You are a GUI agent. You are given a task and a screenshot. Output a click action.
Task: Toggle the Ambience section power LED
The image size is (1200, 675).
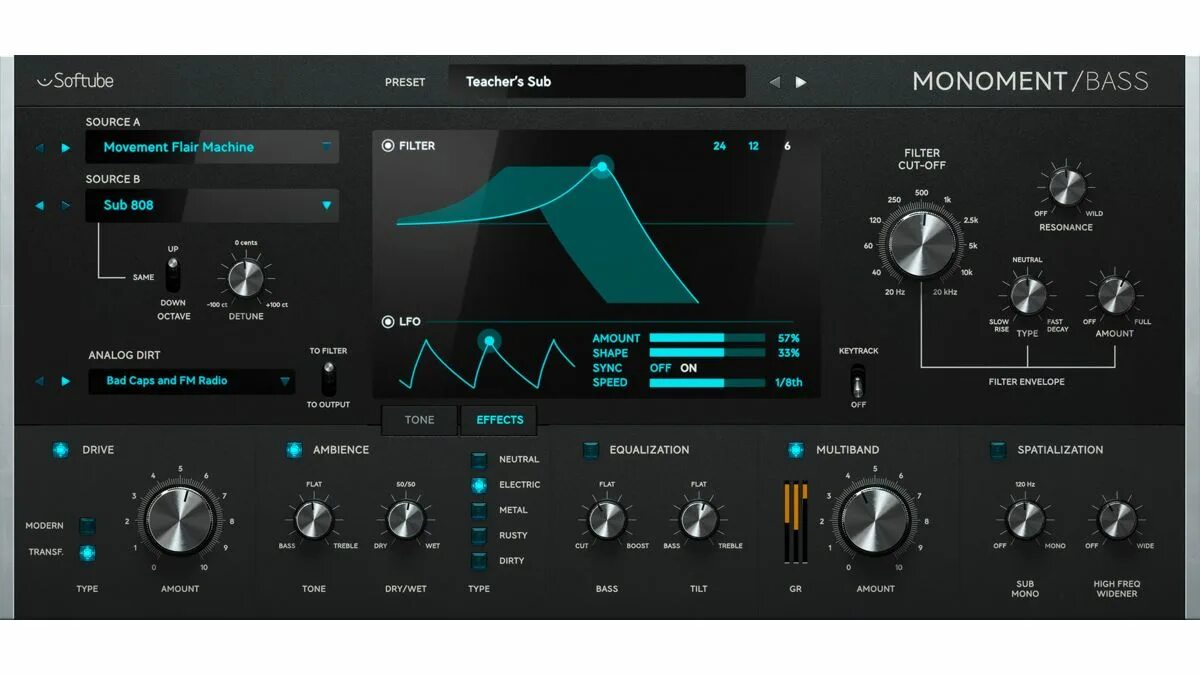294,450
